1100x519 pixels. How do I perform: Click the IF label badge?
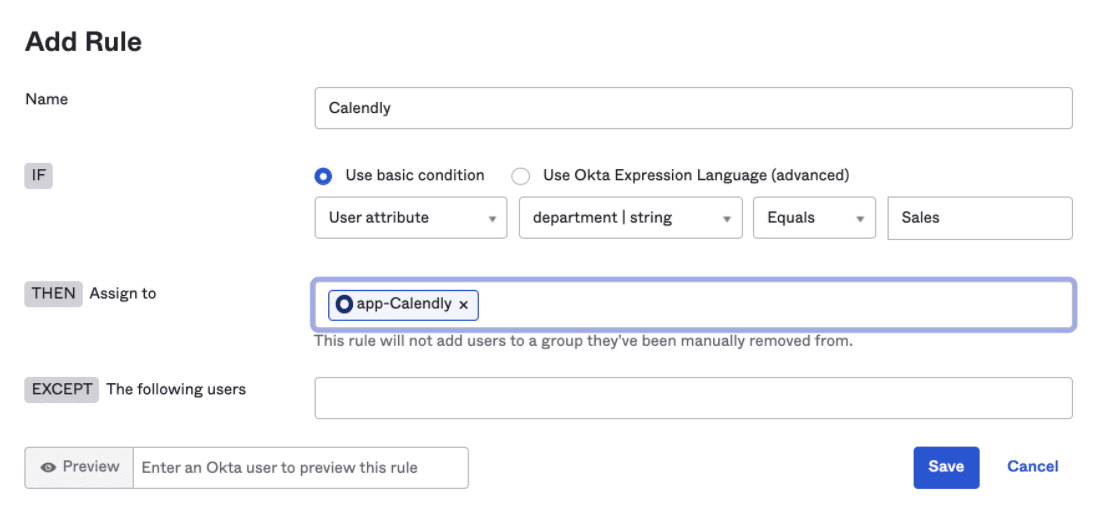[x=39, y=175]
